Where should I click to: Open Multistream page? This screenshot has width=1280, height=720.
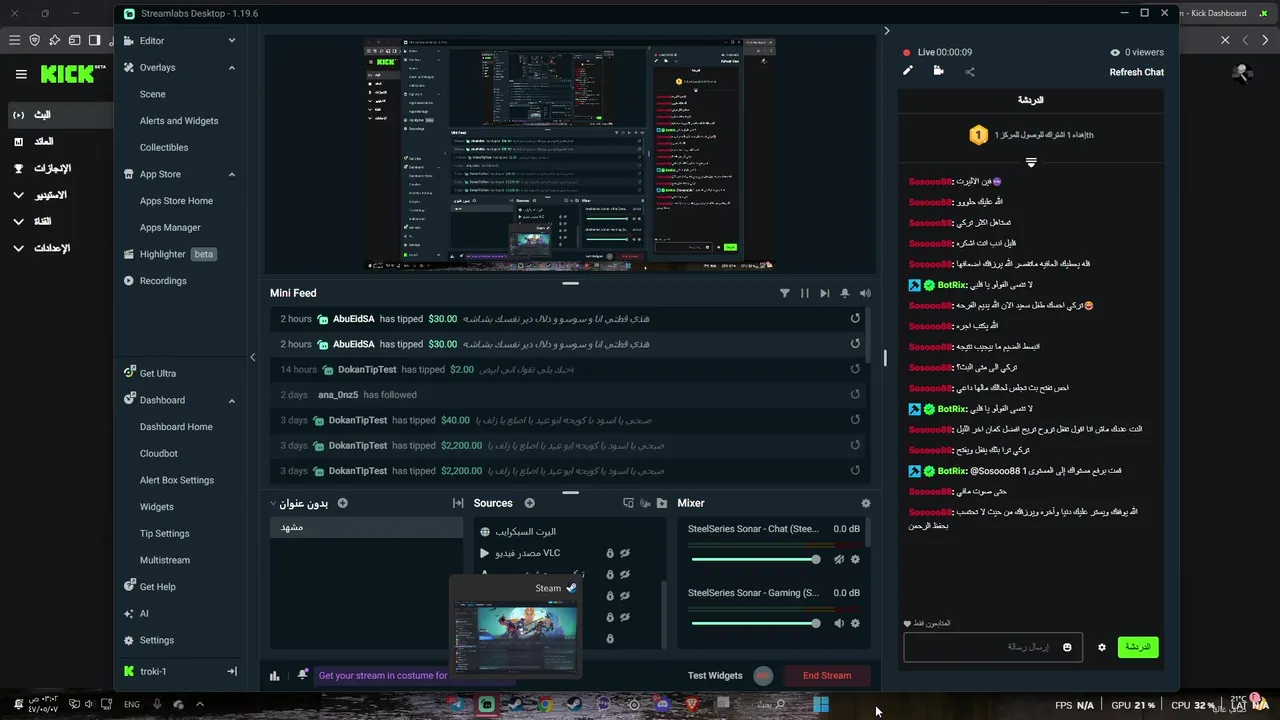click(165, 561)
